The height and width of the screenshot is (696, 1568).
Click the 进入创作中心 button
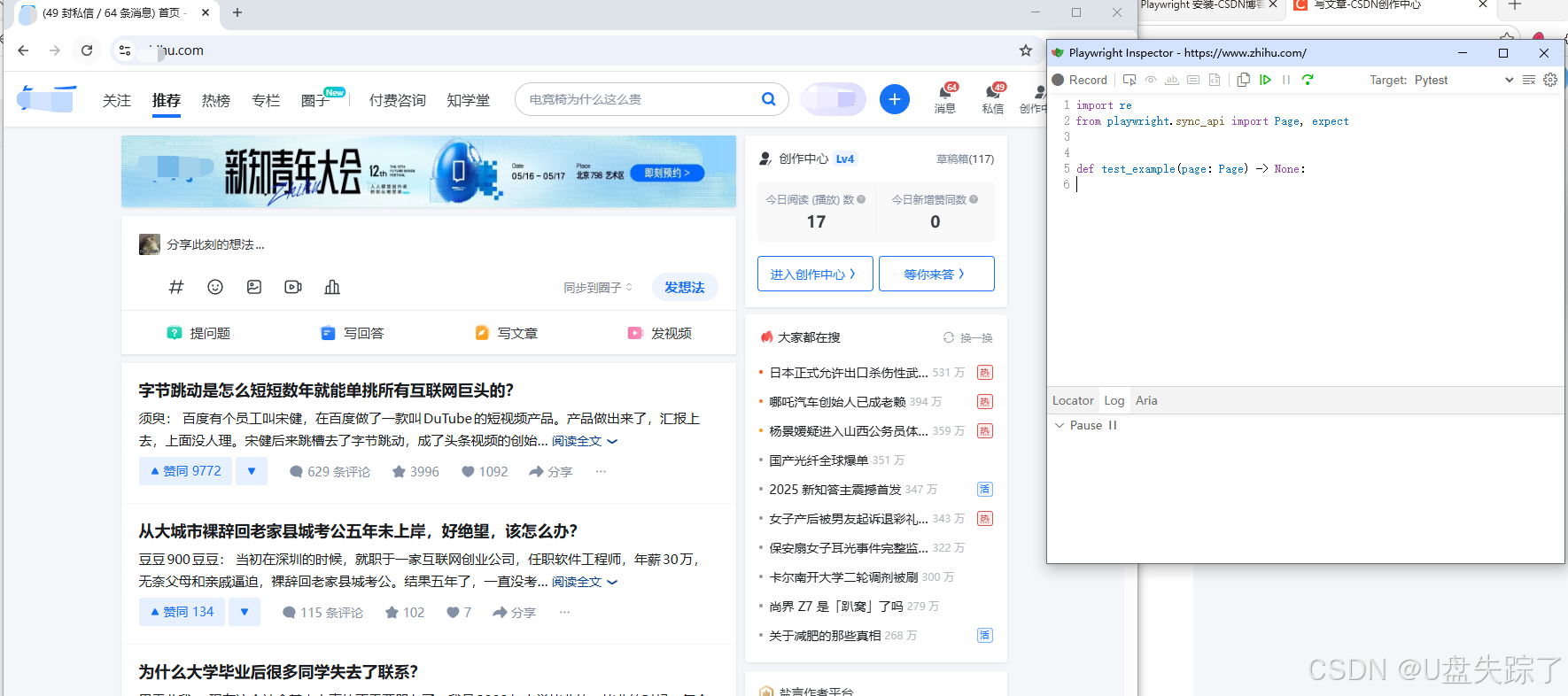[815, 274]
